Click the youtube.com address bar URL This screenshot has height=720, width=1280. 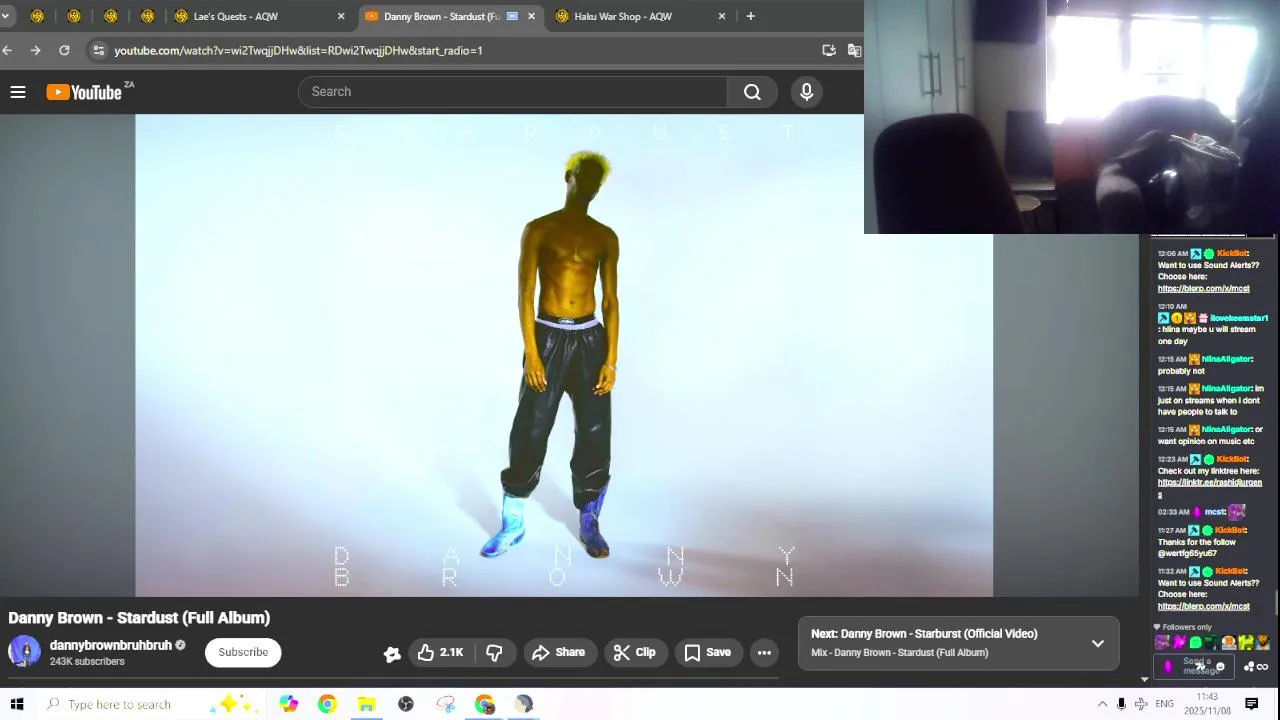click(298, 50)
